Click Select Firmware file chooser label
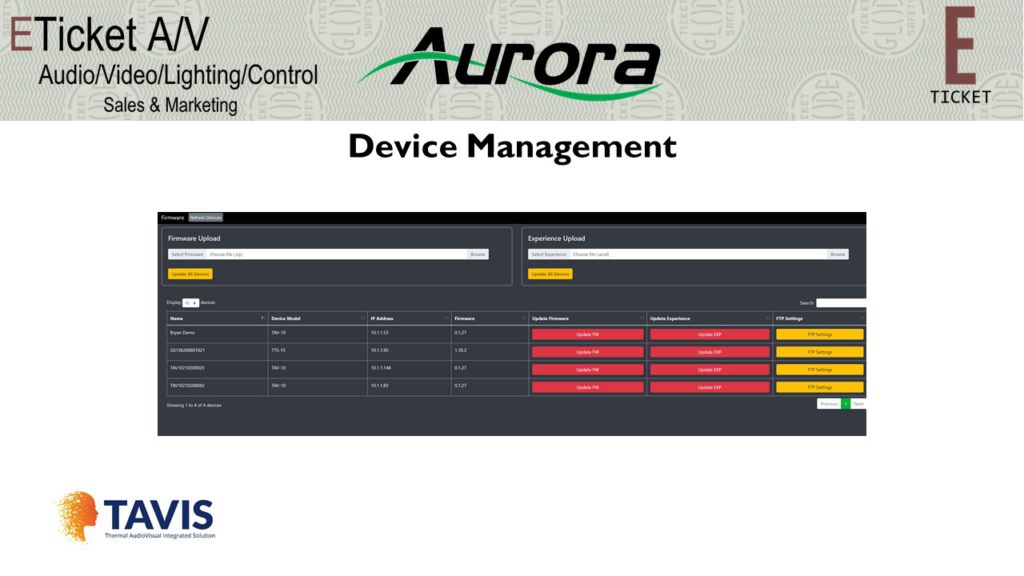The height and width of the screenshot is (576, 1024). coord(187,254)
